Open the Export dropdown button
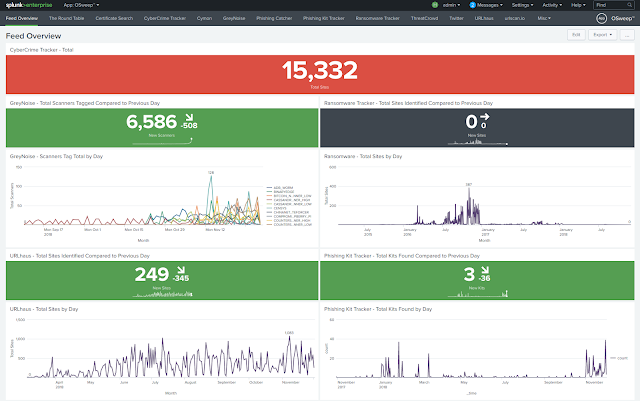Image resolution: width=640 pixels, height=401 pixels. pos(602,35)
